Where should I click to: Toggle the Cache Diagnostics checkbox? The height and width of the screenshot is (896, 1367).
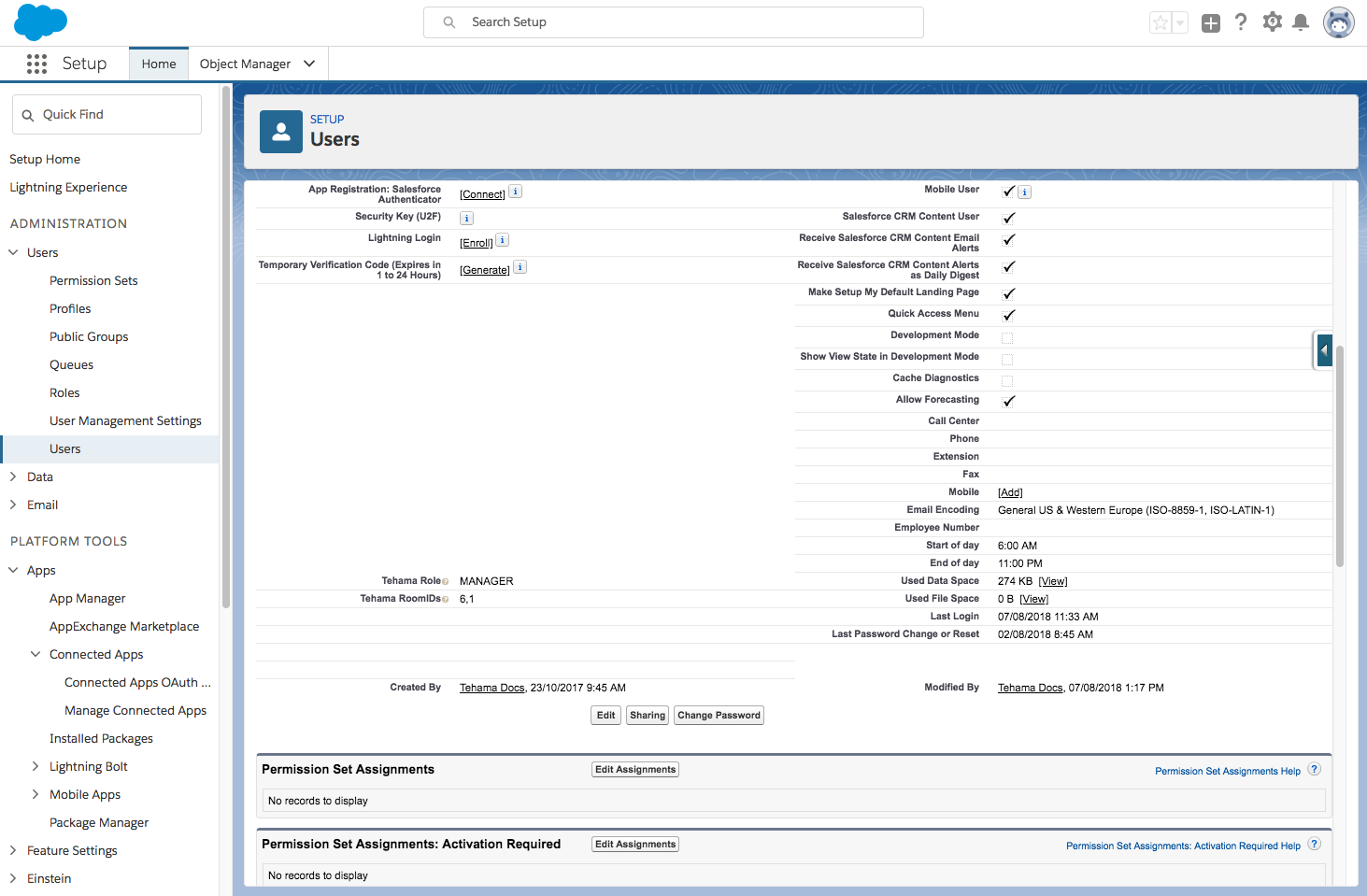[x=1007, y=380]
